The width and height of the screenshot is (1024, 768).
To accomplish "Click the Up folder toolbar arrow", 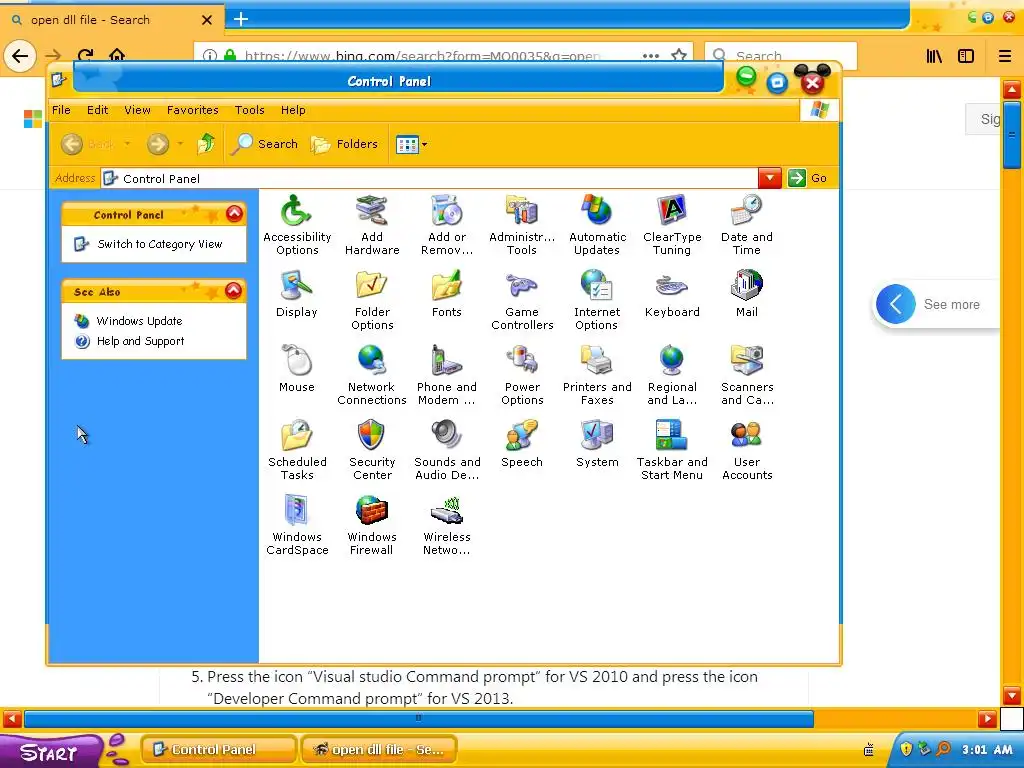I will (206, 143).
